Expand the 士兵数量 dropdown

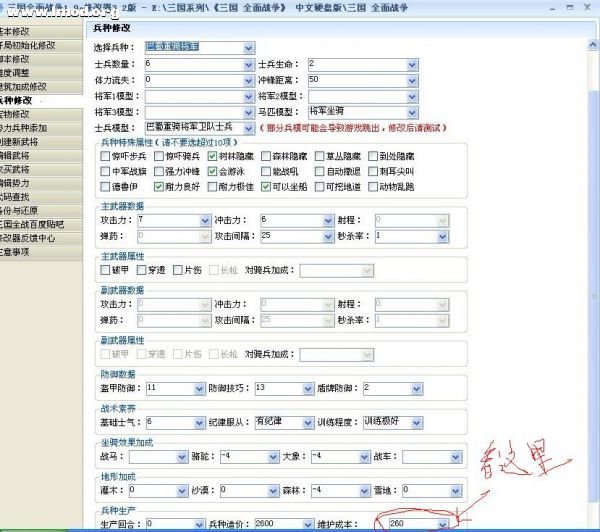[247, 64]
